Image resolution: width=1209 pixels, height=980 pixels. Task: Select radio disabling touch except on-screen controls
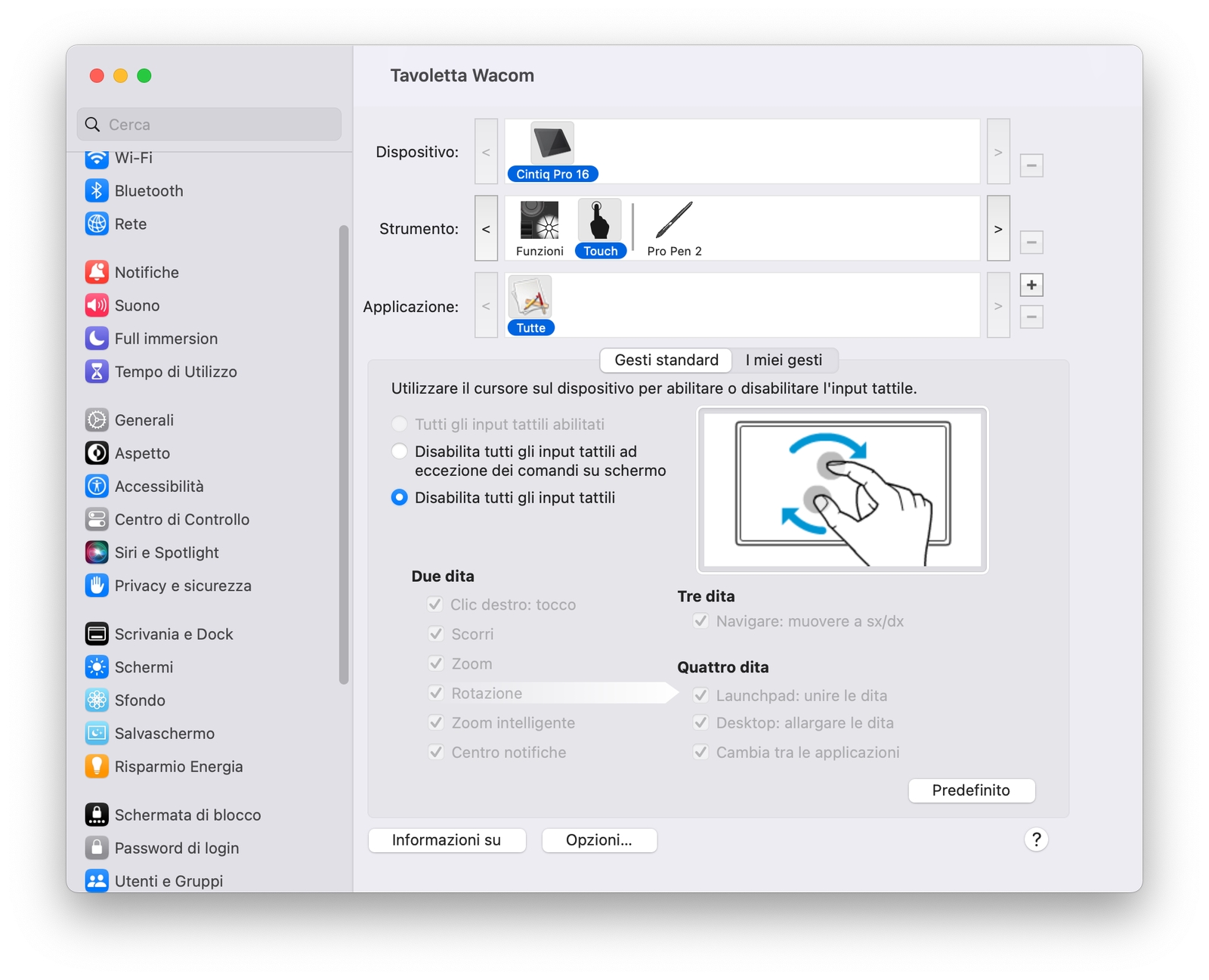pos(400,452)
